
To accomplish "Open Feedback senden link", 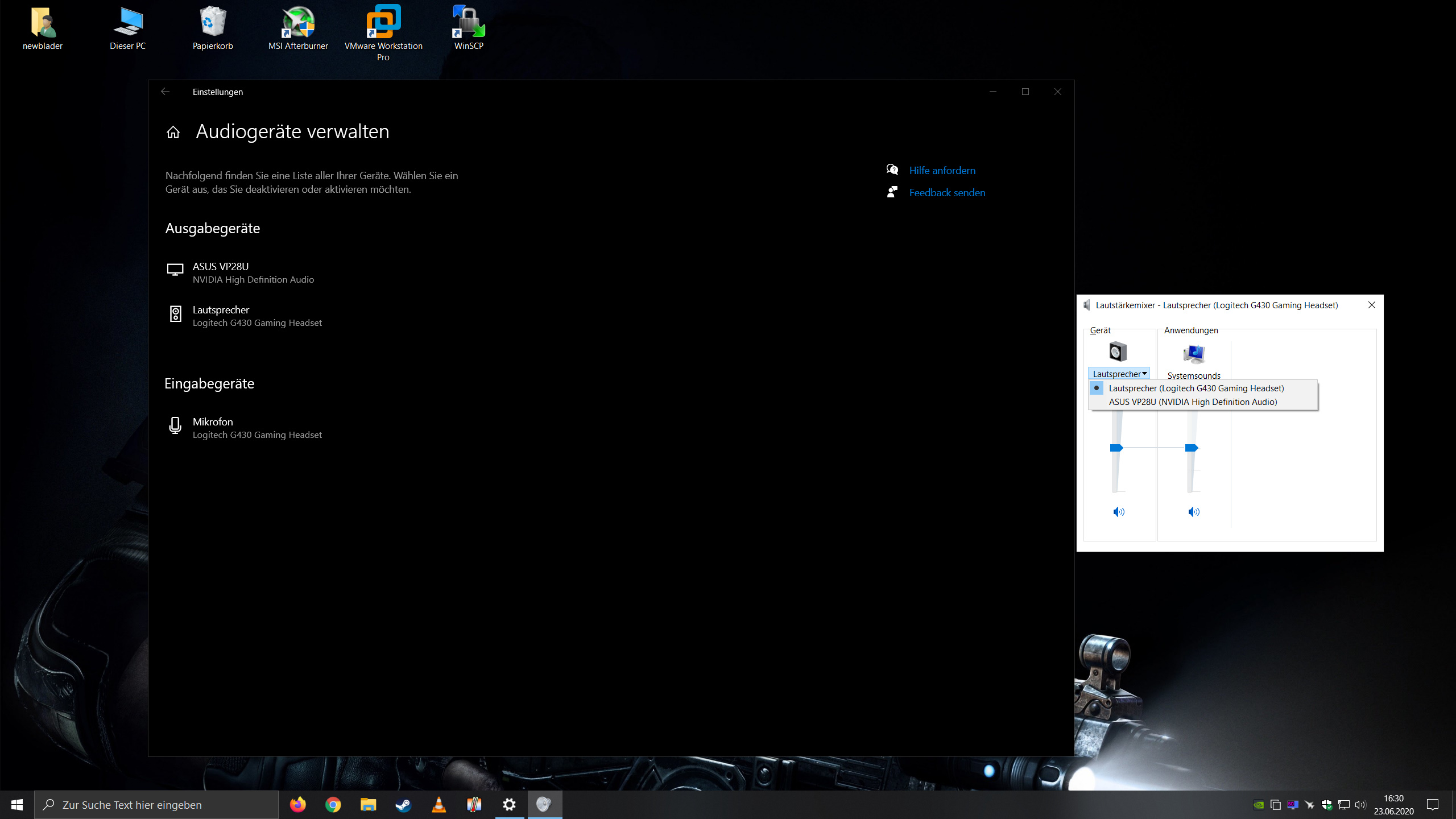I will point(946,192).
